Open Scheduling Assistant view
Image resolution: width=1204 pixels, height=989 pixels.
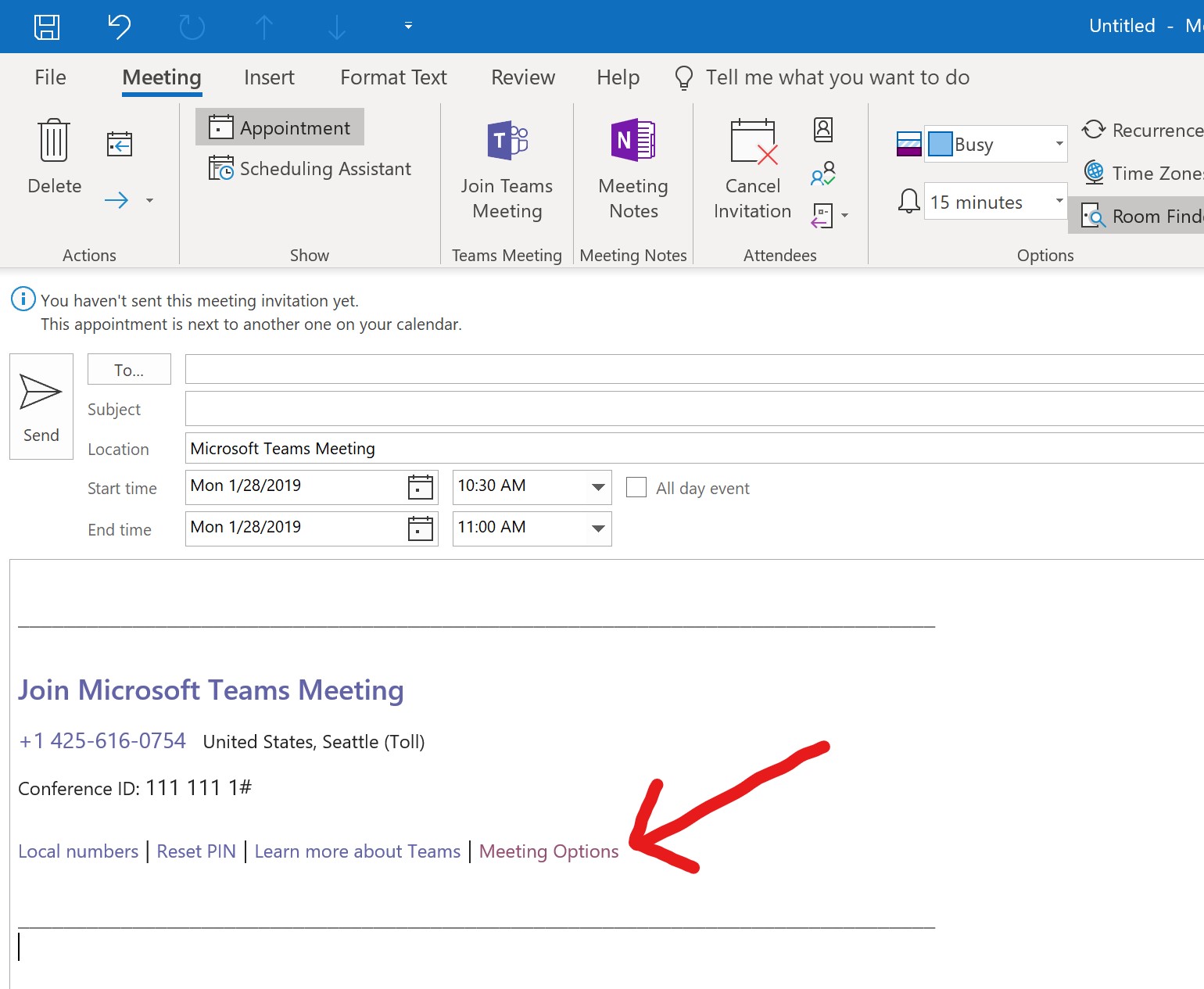[310, 169]
